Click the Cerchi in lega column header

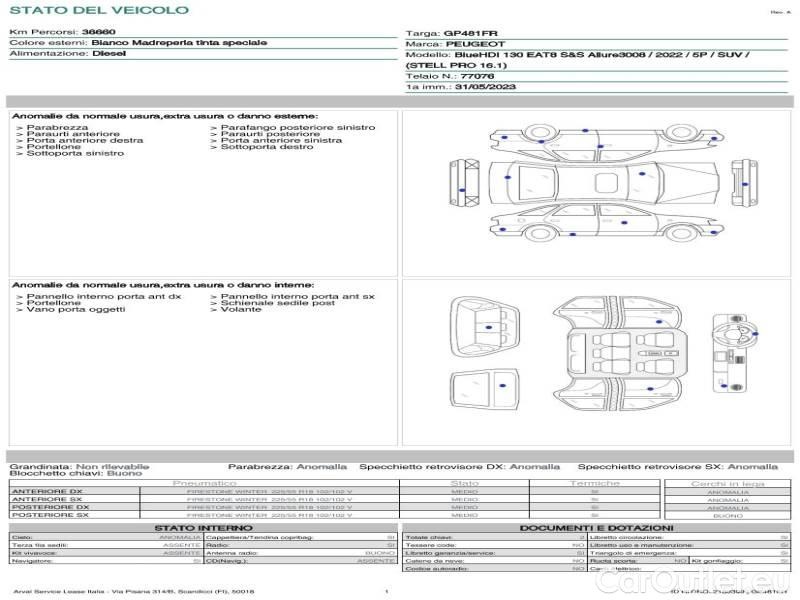[727, 483]
